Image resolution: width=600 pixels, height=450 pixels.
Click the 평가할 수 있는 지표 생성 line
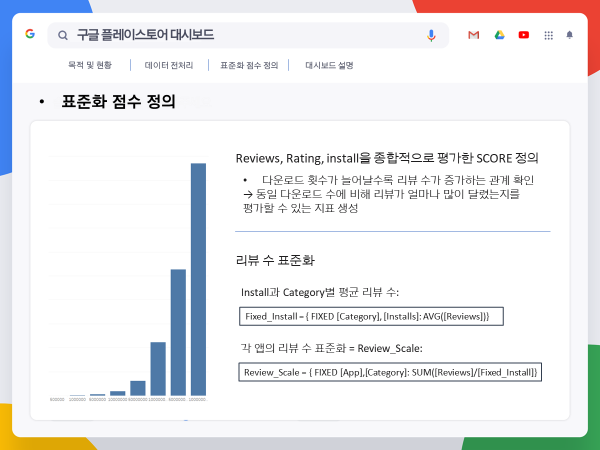(x=301, y=208)
